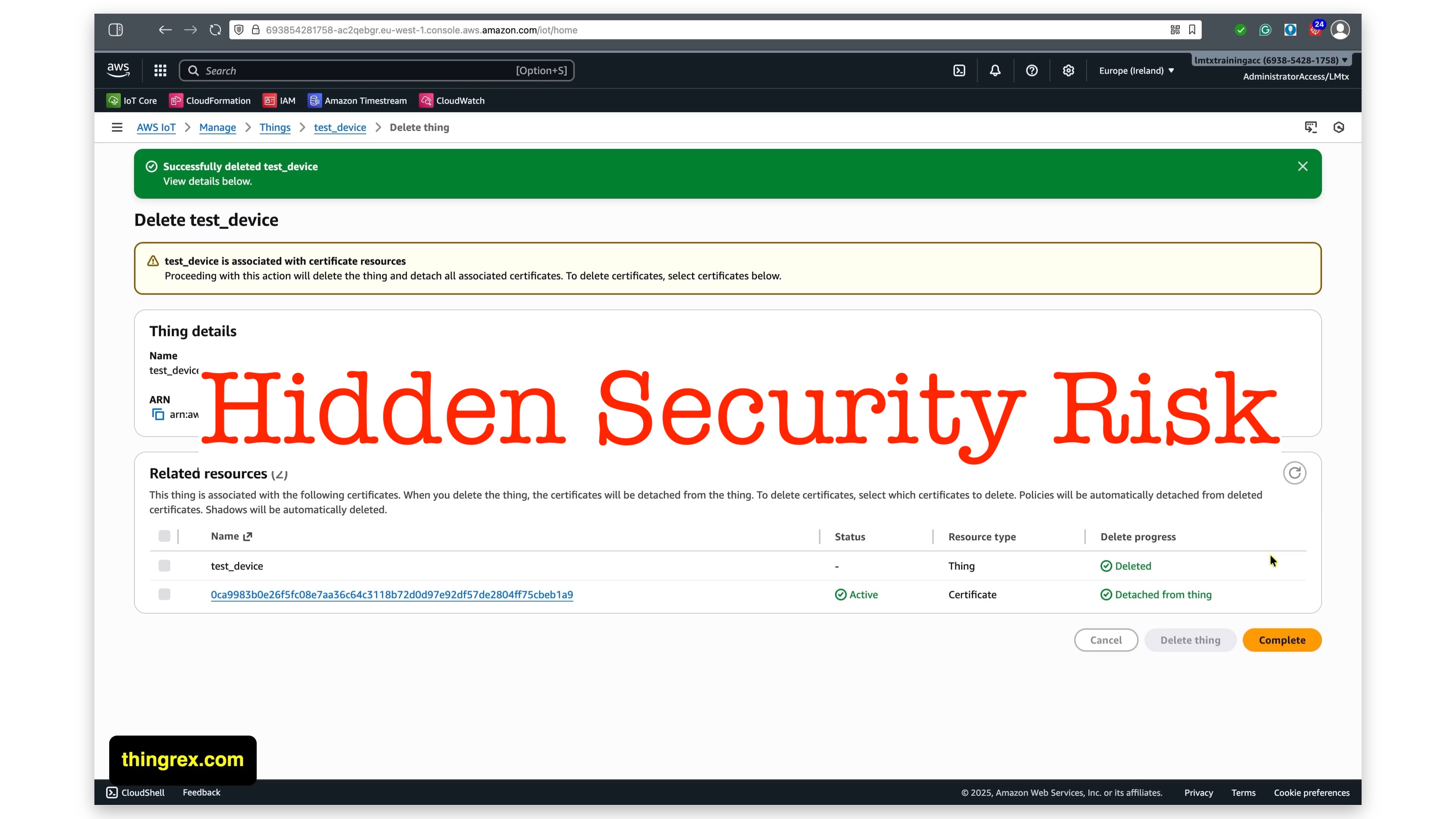Open the lmtxtrainingacc account dropdown
Viewport: 1456px width, 819px height.
pos(1271,60)
